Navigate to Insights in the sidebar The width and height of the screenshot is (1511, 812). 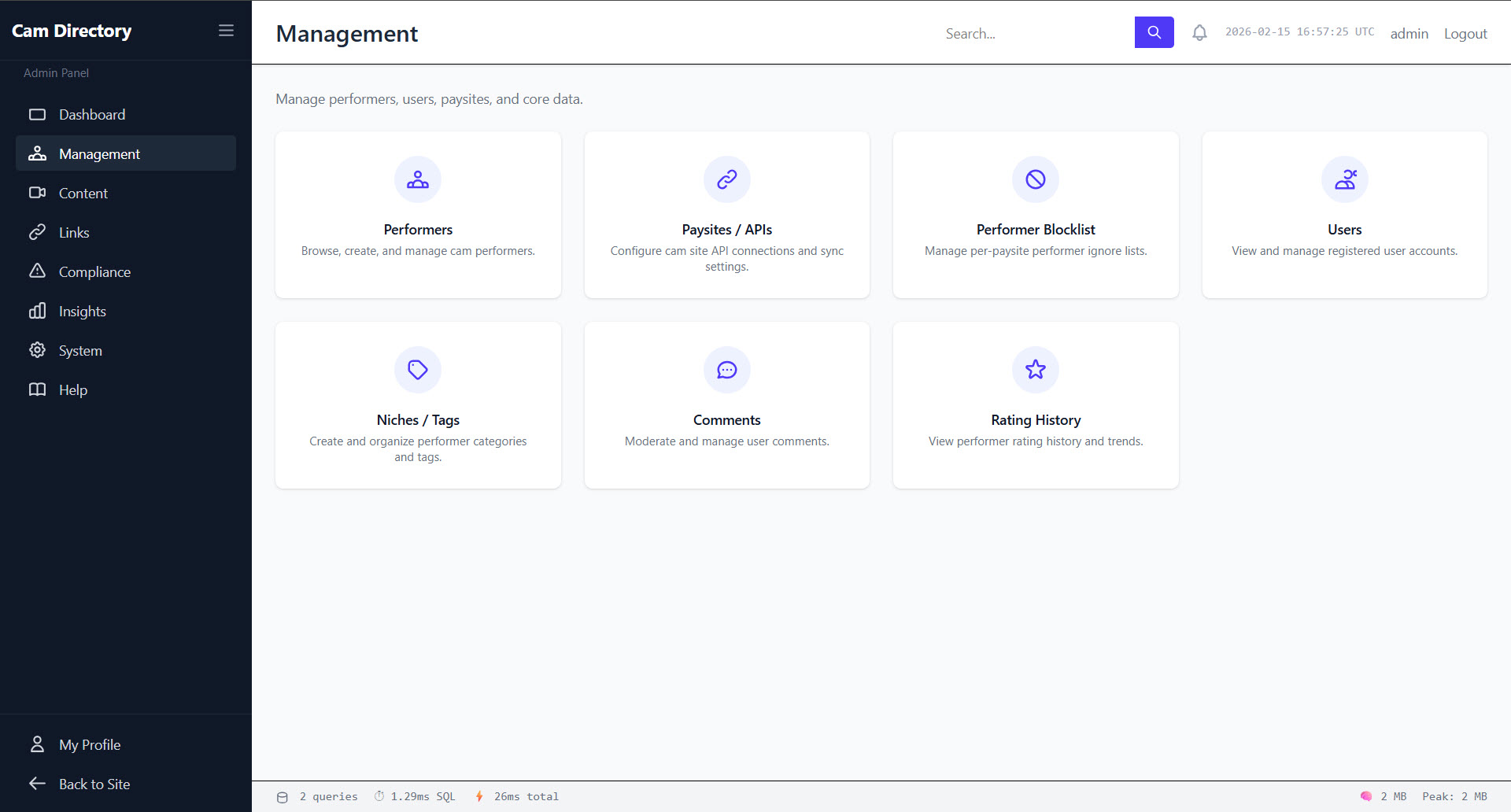[x=83, y=312]
